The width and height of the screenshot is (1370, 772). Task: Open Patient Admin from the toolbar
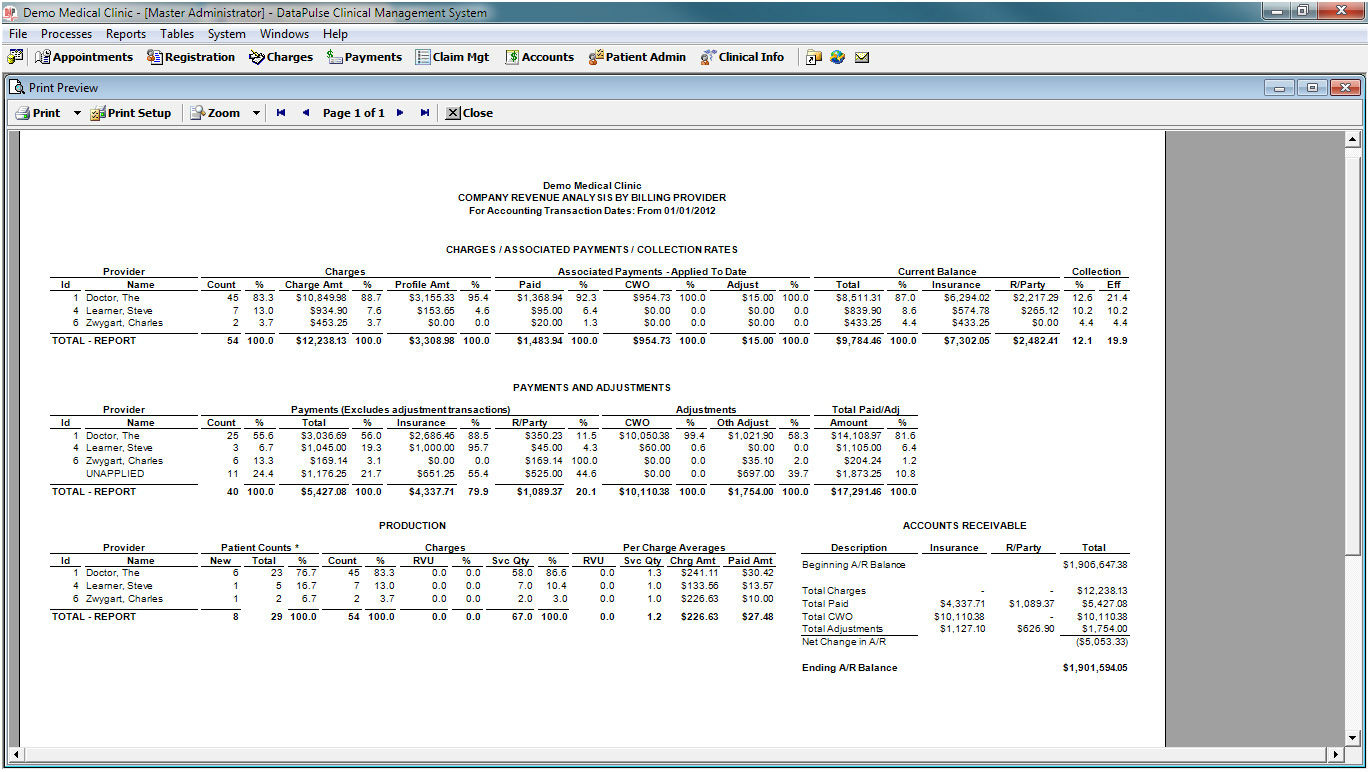point(637,57)
